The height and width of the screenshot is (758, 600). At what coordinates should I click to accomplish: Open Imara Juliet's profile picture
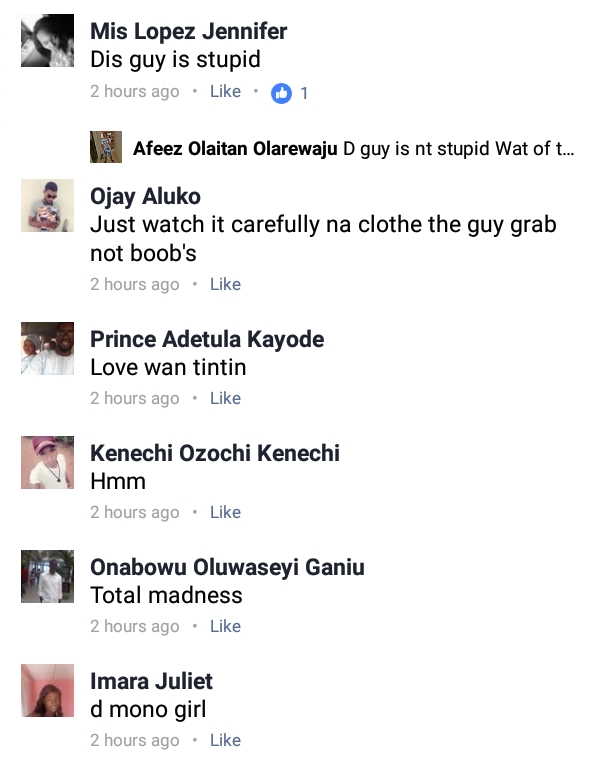[47, 690]
